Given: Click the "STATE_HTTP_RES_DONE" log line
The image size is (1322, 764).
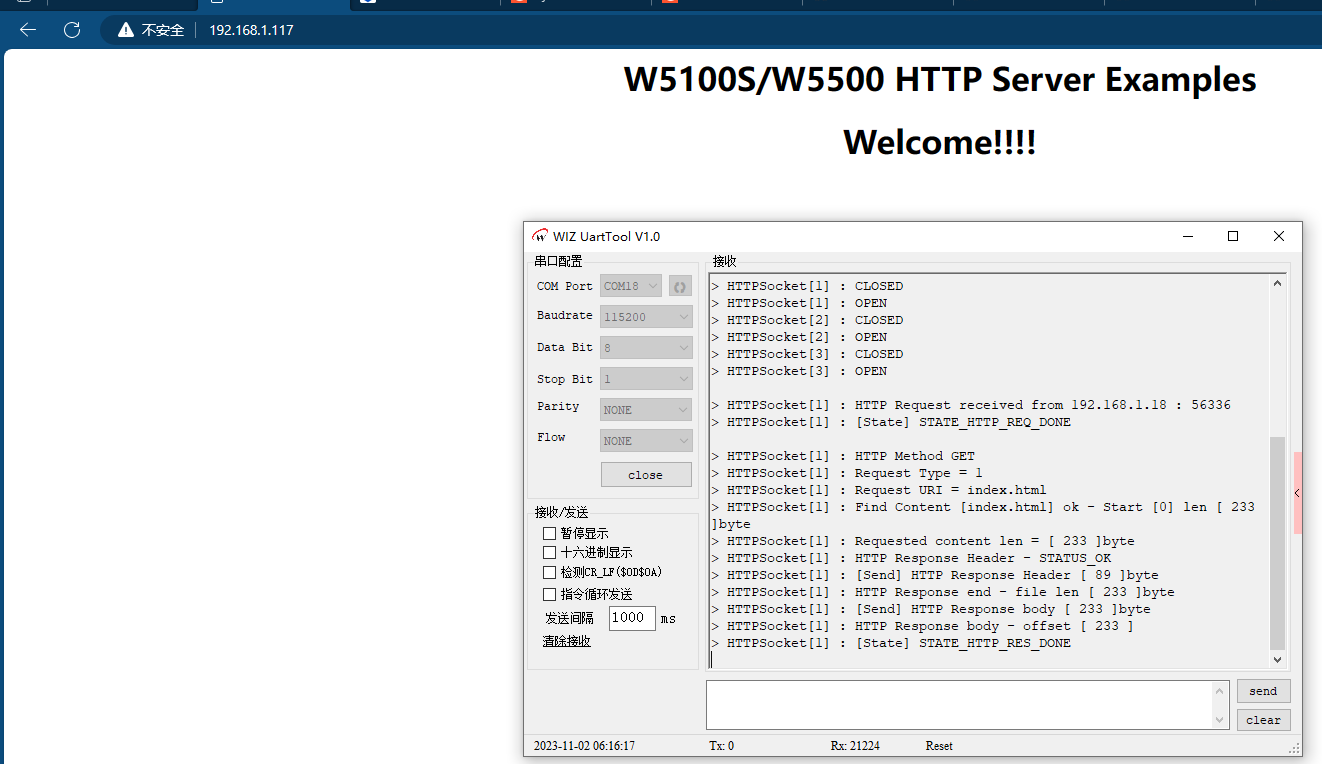Looking at the screenshot, I should (x=891, y=643).
